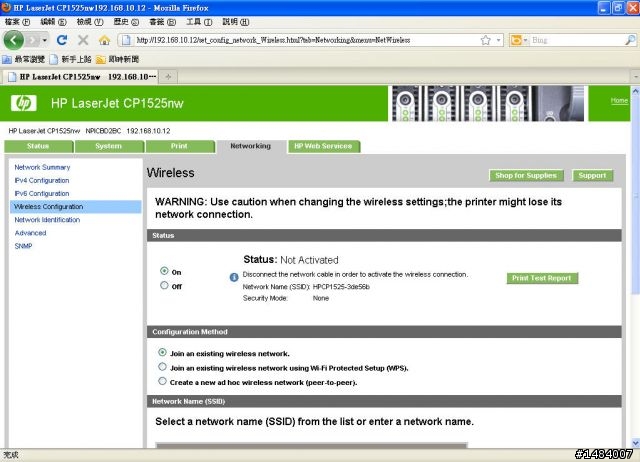Choose Create a new ad hoc wireless network
Viewport: 640px width, 462px height.
point(162,381)
